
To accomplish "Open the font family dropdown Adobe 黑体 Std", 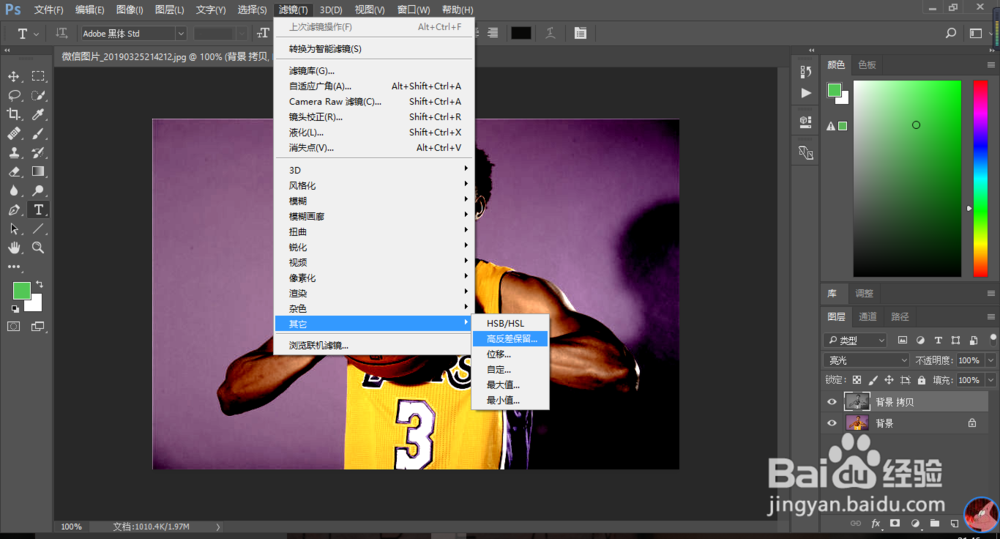I will [x=133, y=33].
